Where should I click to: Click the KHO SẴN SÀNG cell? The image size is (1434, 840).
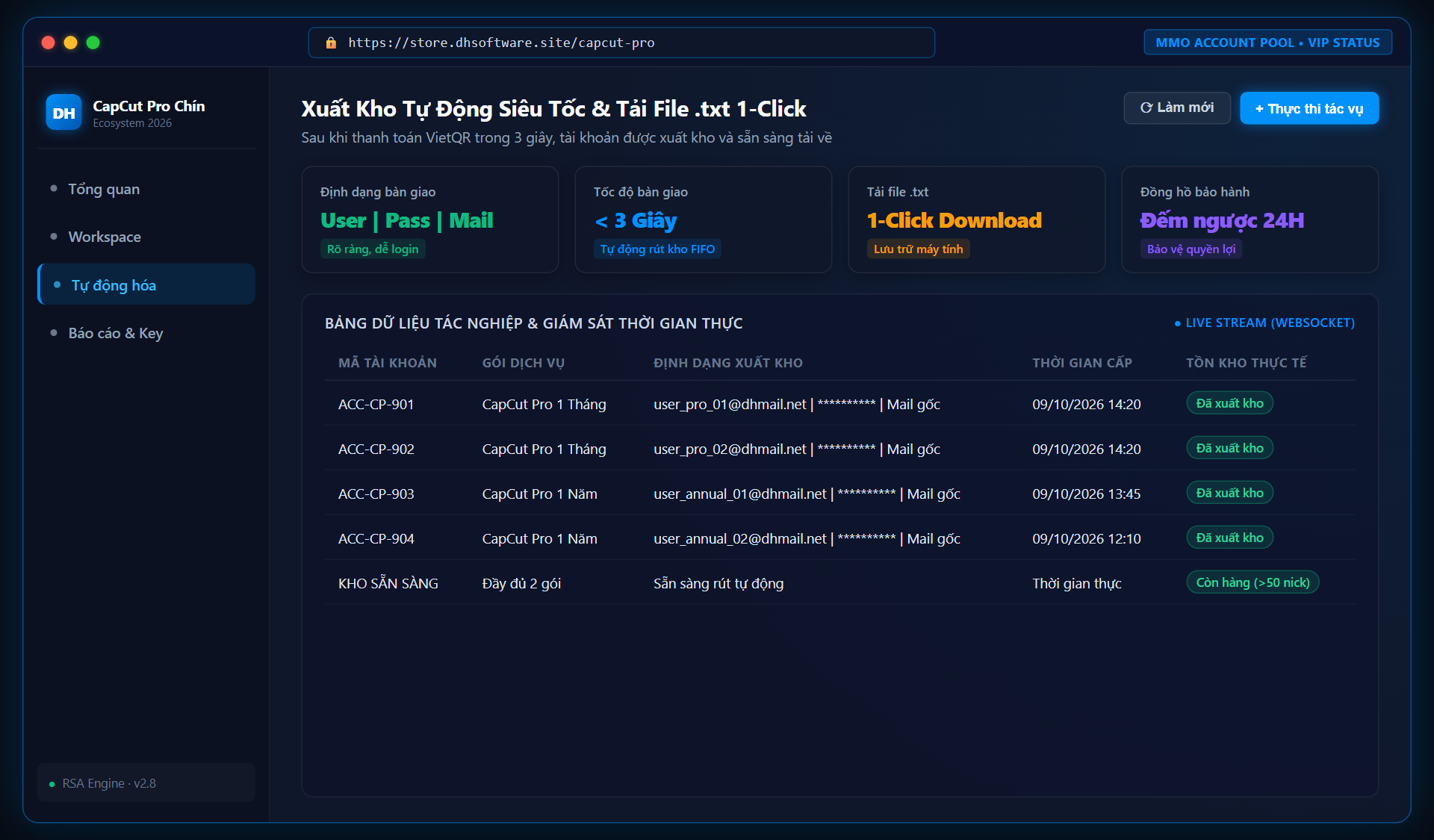pos(388,583)
